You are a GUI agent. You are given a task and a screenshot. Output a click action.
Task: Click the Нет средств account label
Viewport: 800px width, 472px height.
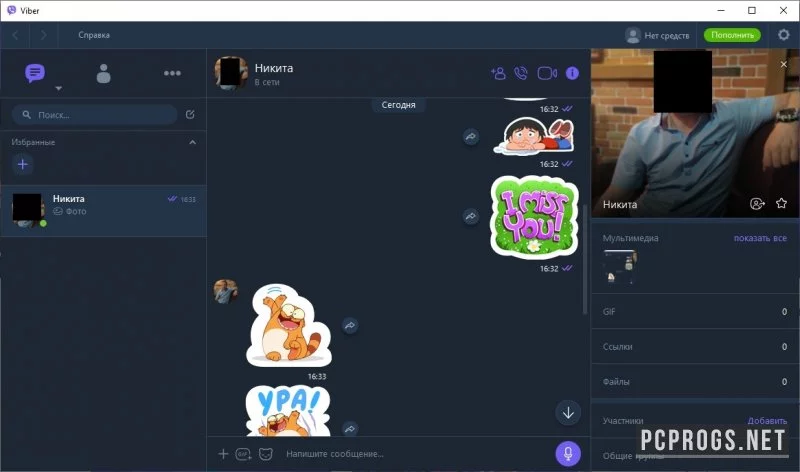click(x=666, y=35)
